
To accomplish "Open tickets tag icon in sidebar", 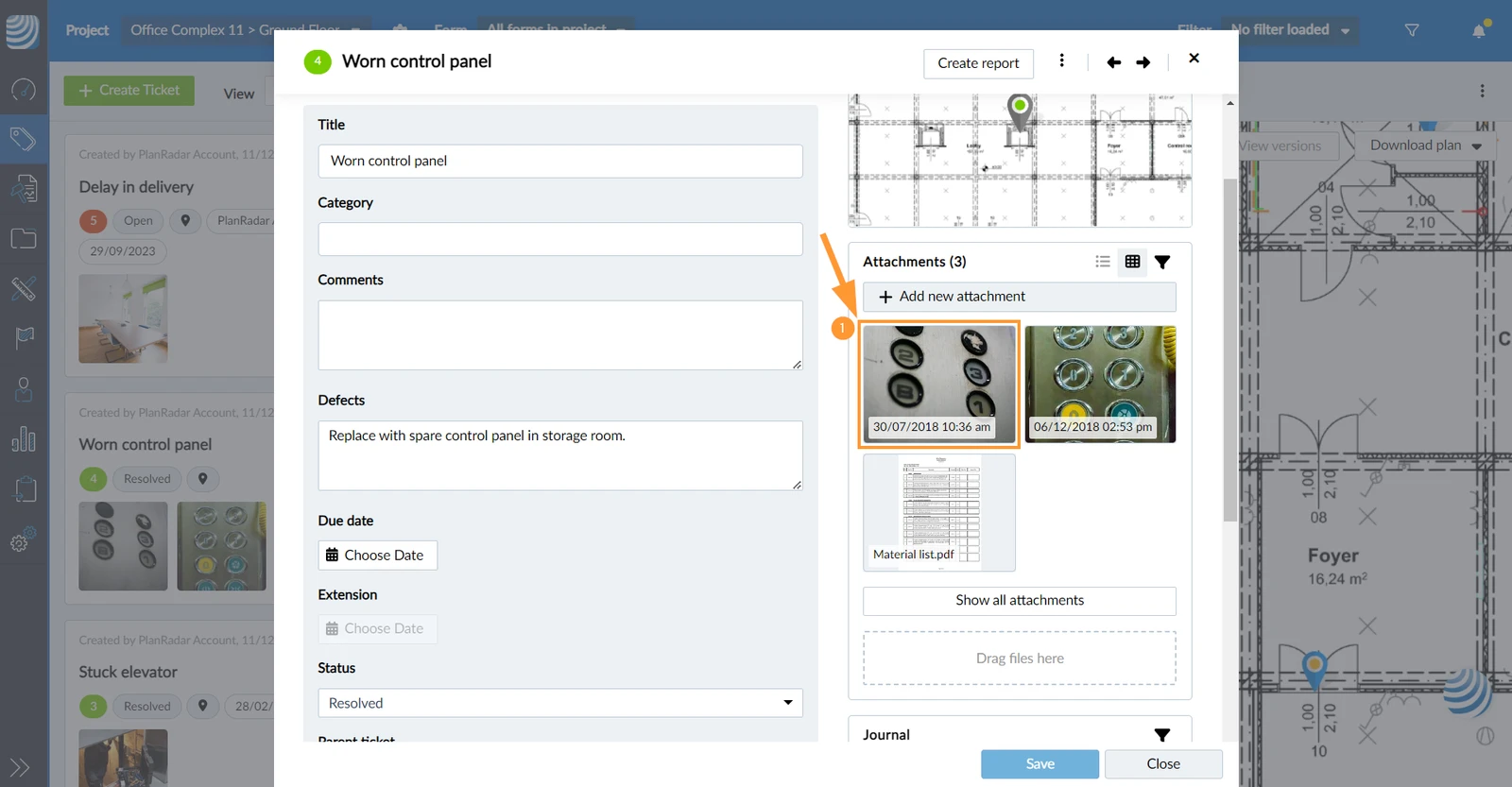I will pyautogui.click(x=24, y=140).
